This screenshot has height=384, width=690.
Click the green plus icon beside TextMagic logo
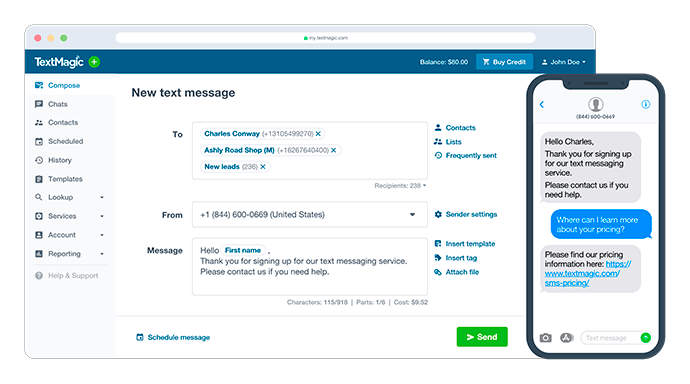point(94,62)
